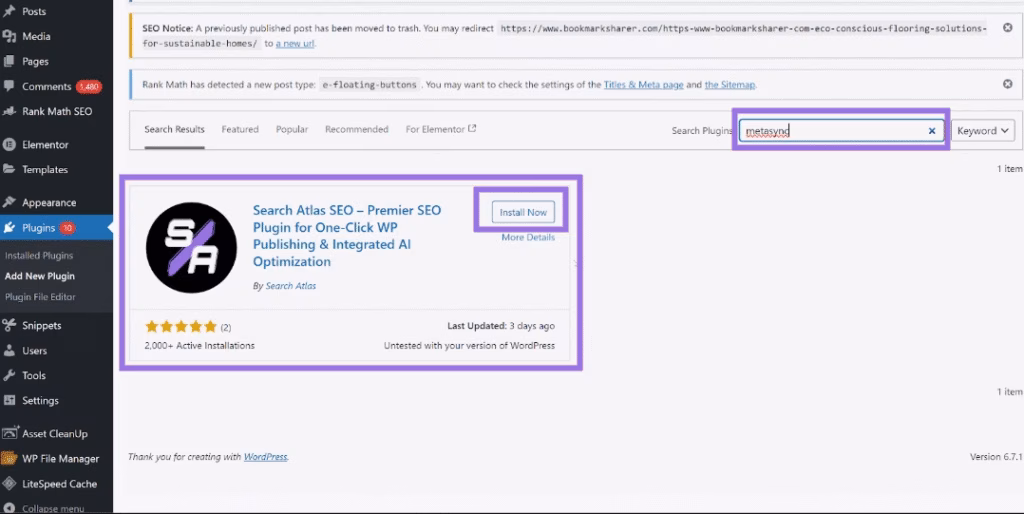The height and width of the screenshot is (514, 1024).
Task: Click the Elementor icon in sidebar
Action: [x=10, y=145]
